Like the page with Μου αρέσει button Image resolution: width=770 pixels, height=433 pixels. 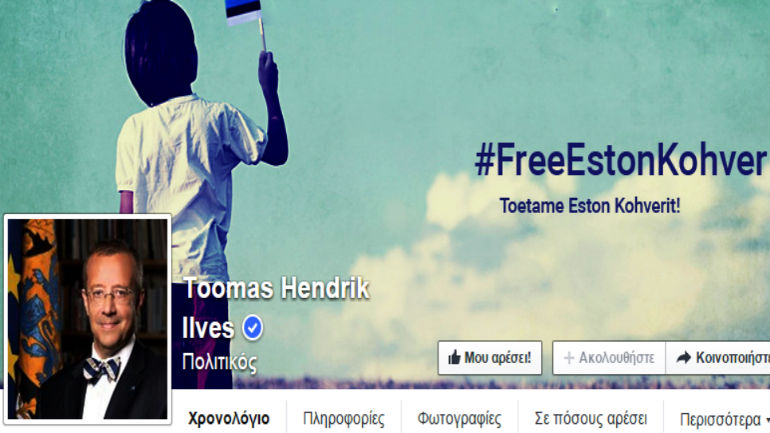tap(490, 358)
